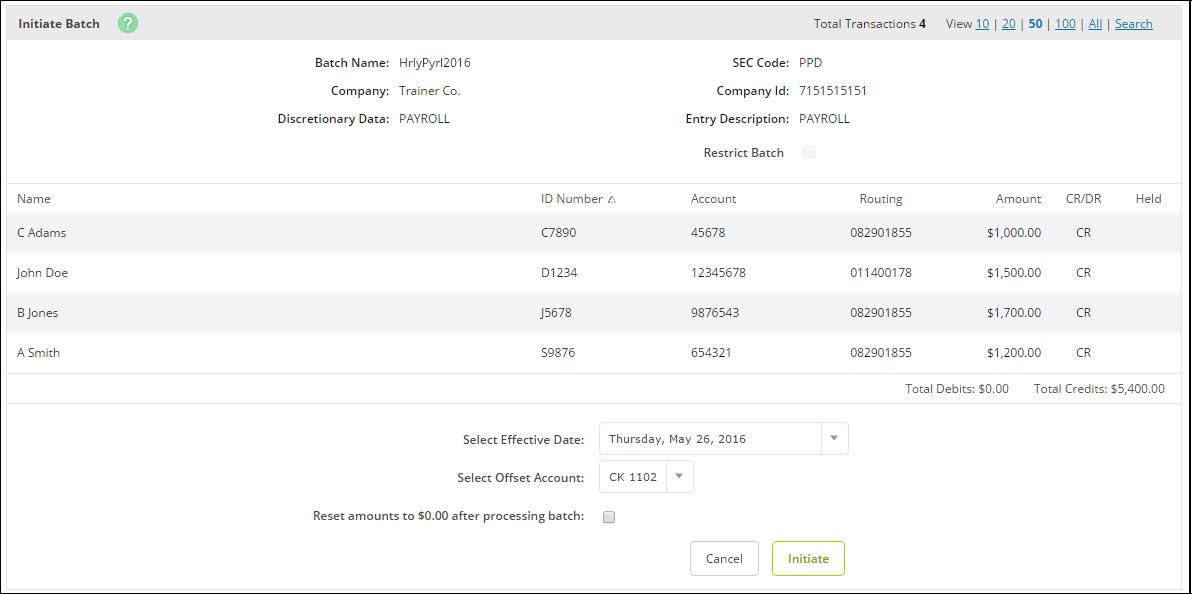1192x594 pixels.
Task: Click the Cancel button
Action: 724,558
